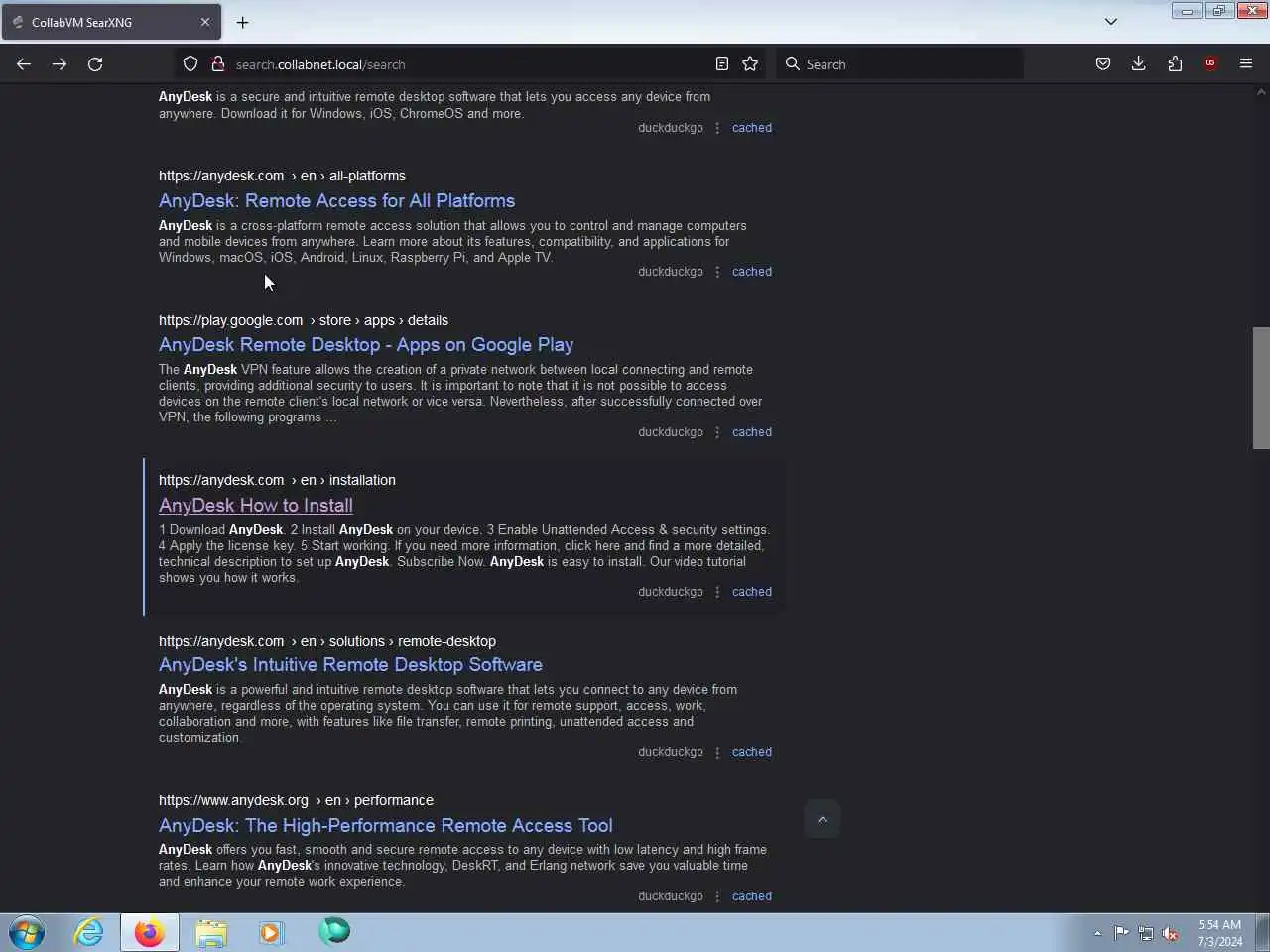This screenshot has height=952, width=1270.
Task: Open 'AnyDesk's Intuitive Remote Desktop Software' result
Action: click(350, 664)
